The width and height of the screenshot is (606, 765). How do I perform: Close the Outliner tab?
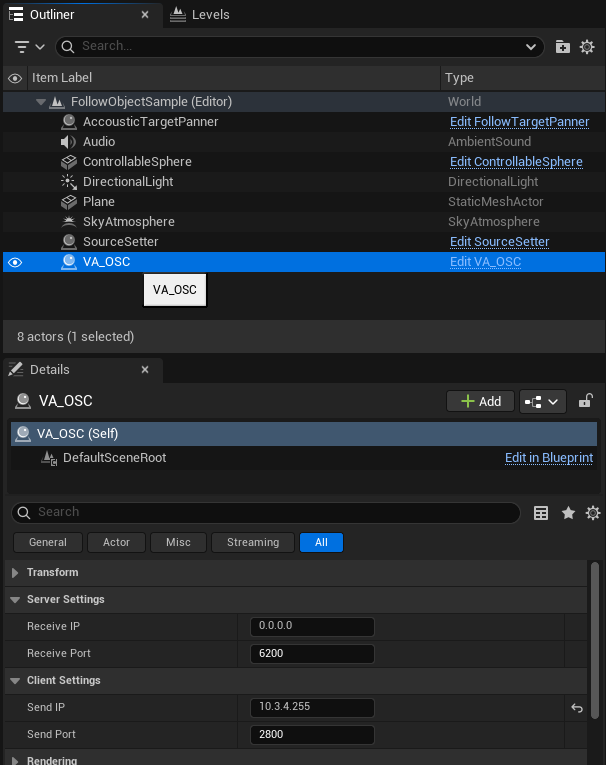[x=145, y=15]
